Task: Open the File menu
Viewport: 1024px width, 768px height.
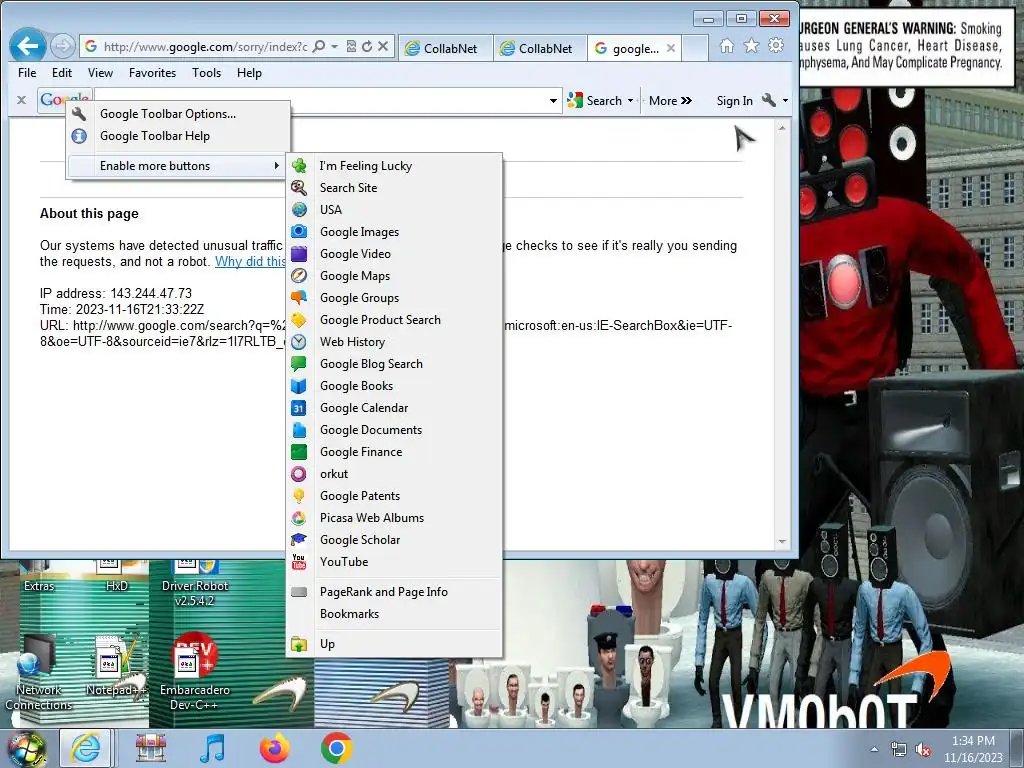Action: [x=27, y=72]
